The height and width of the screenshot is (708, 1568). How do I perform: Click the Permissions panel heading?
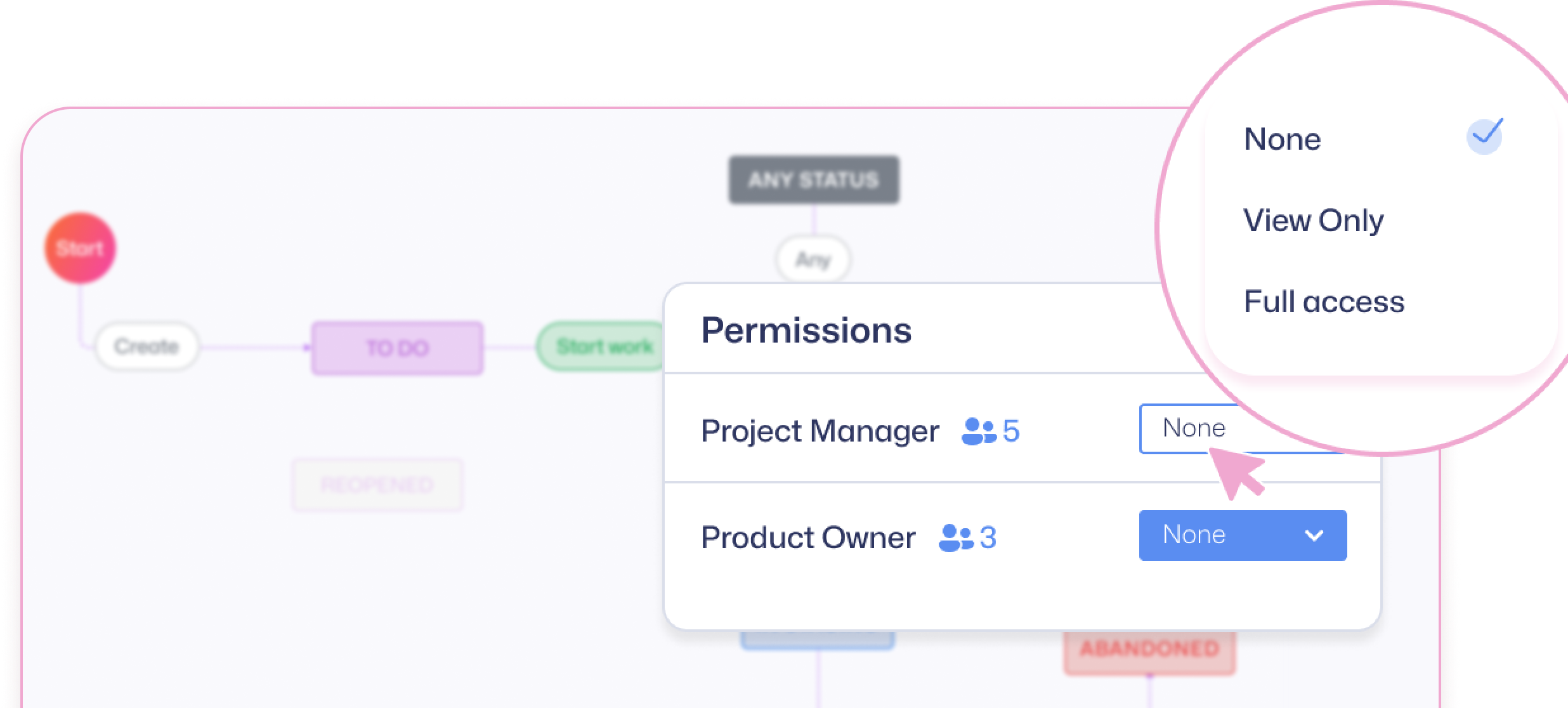click(x=806, y=331)
